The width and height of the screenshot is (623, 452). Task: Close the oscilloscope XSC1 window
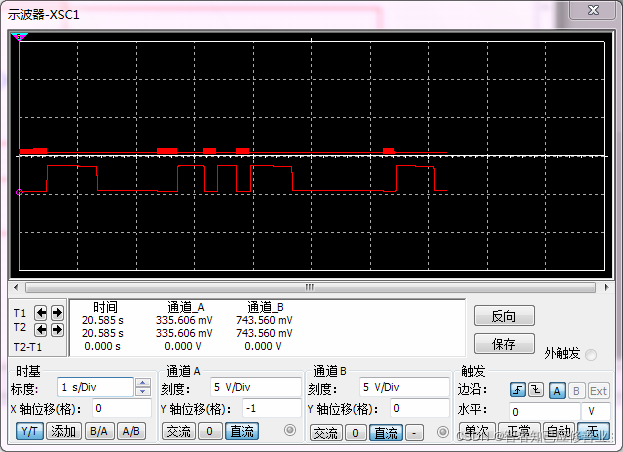coord(593,10)
